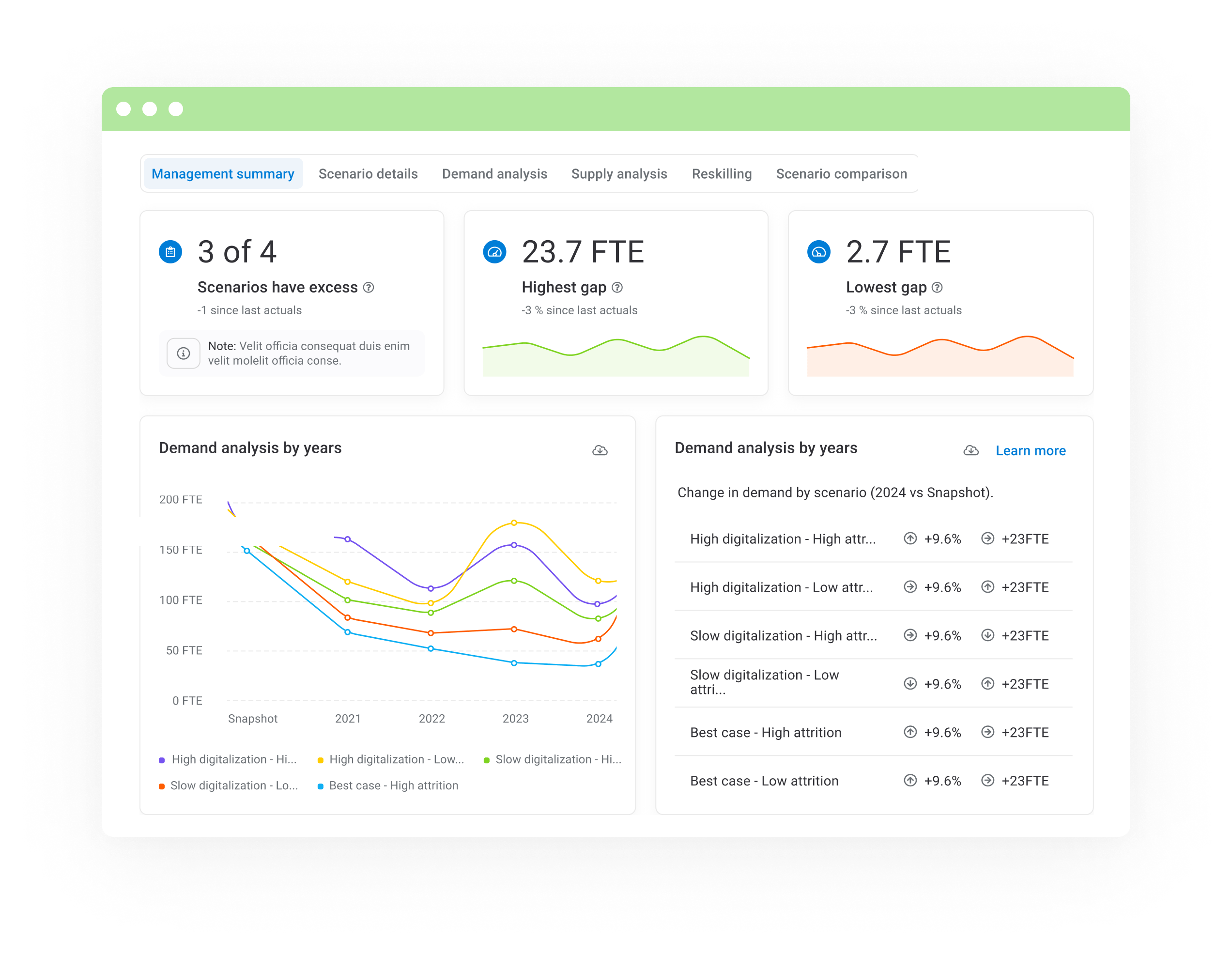1232x953 pixels.
Task: Go to the Demand analysis tab
Action: point(494,174)
